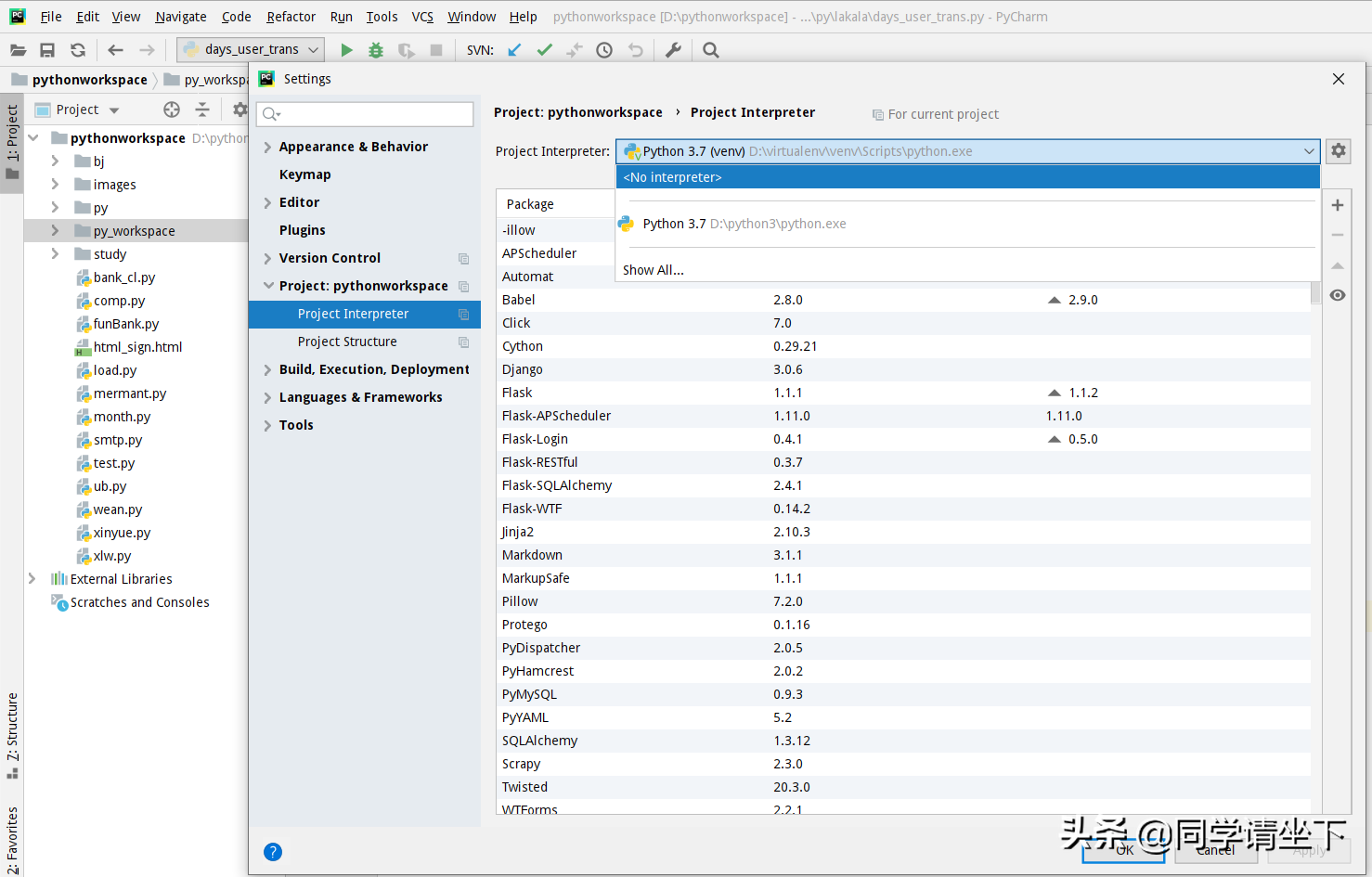The height and width of the screenshot is (877, 1372).
Task: Uninstall package with the minus icon
Action: click(1338, 235)
